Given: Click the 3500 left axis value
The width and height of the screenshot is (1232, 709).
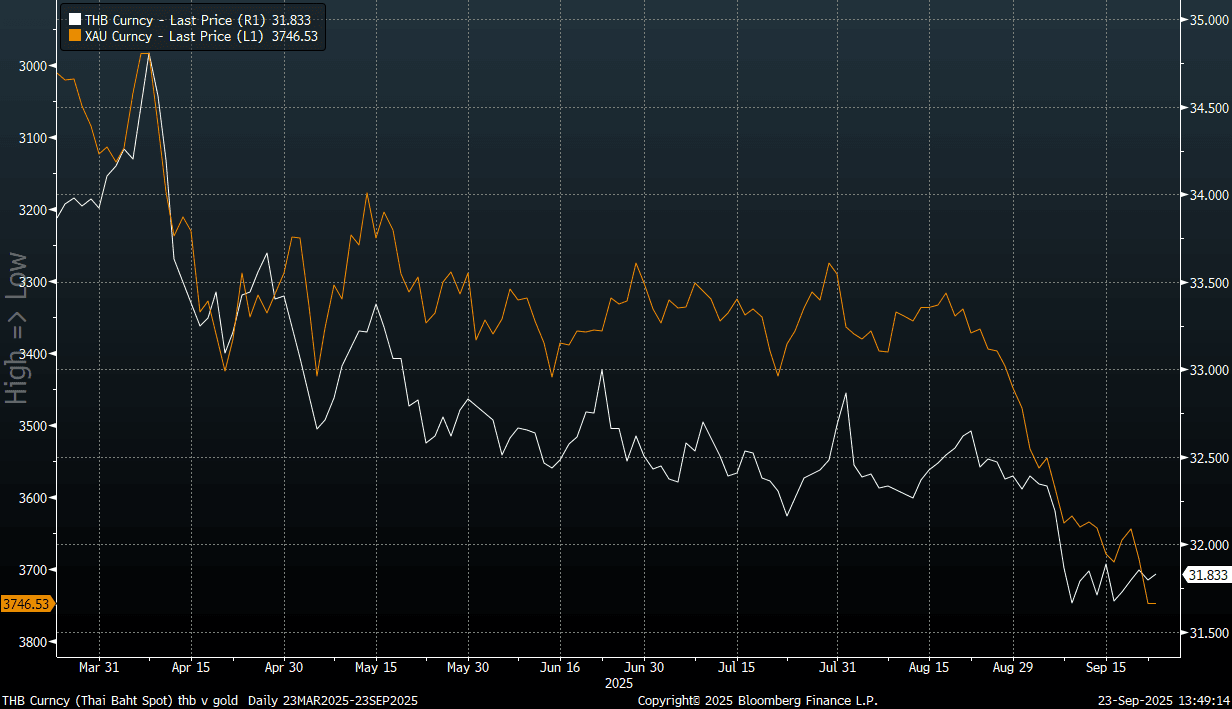Looking at the screenshot, I should 33,426.
